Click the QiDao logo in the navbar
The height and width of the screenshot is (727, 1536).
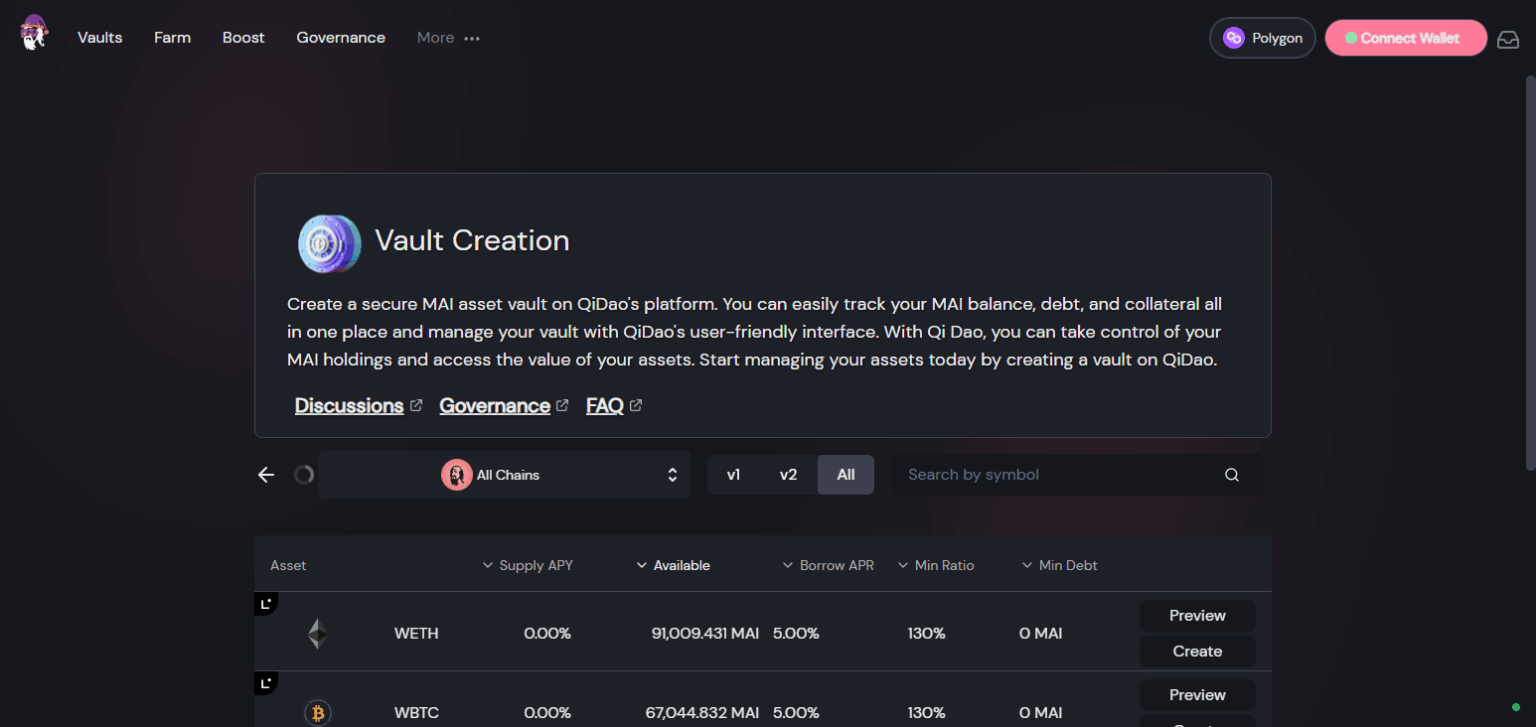pyautogui.click(x=34, y=33)
